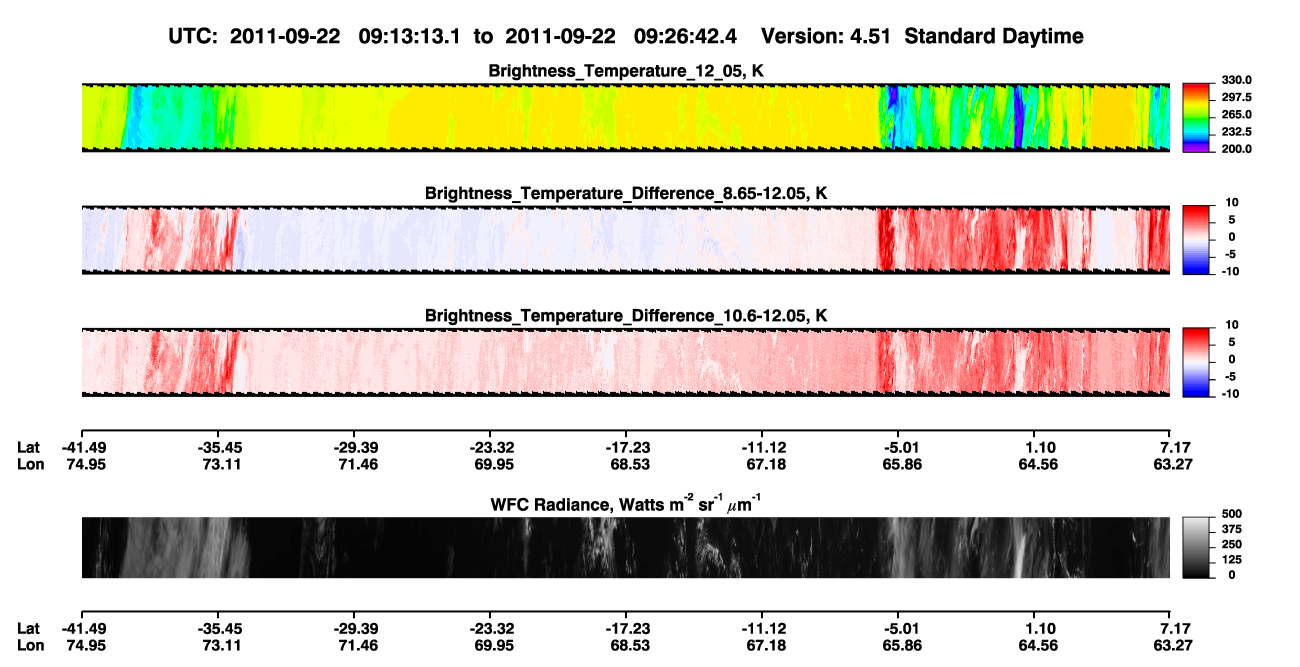
Task: Click the 125 label on grayscale colorbar
Action: point(1233,560)
